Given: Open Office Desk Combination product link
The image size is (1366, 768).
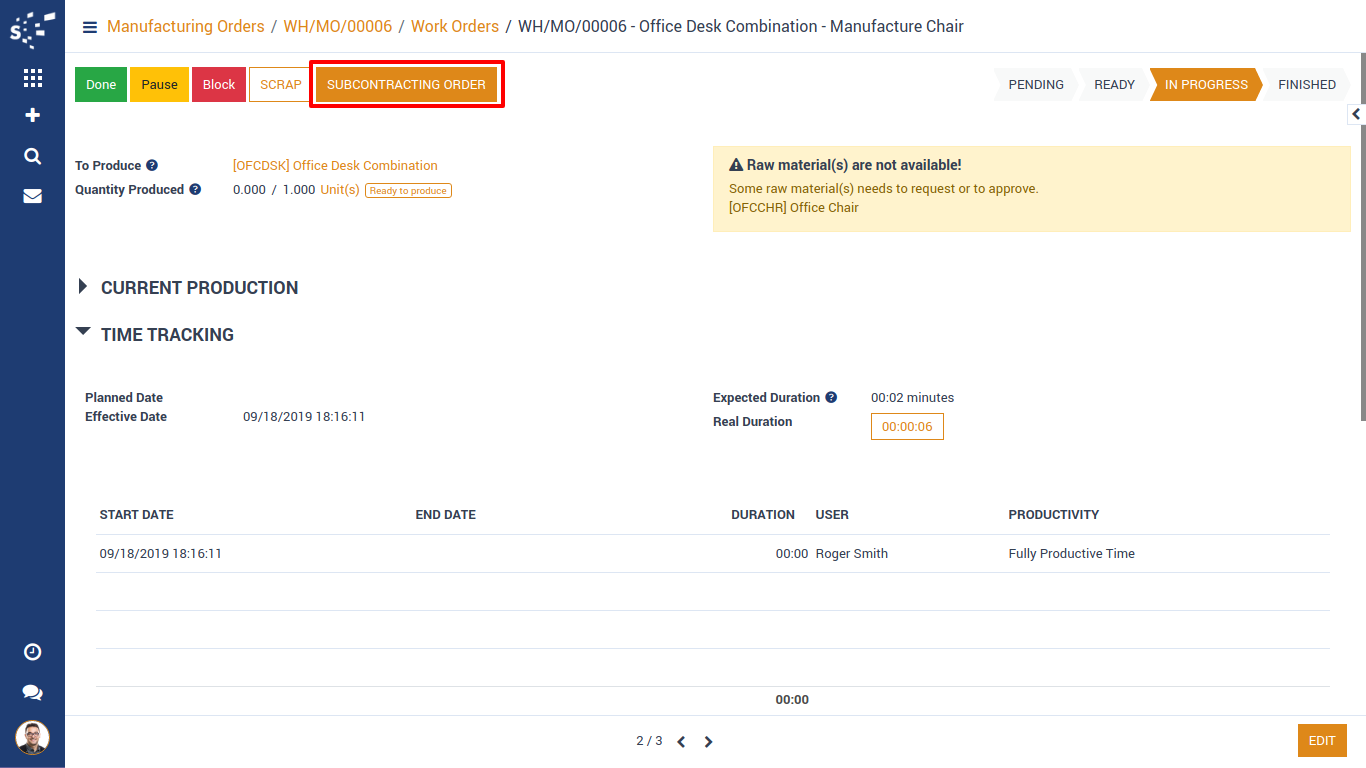Looking at the screenshot, I should tap(335, 166).
